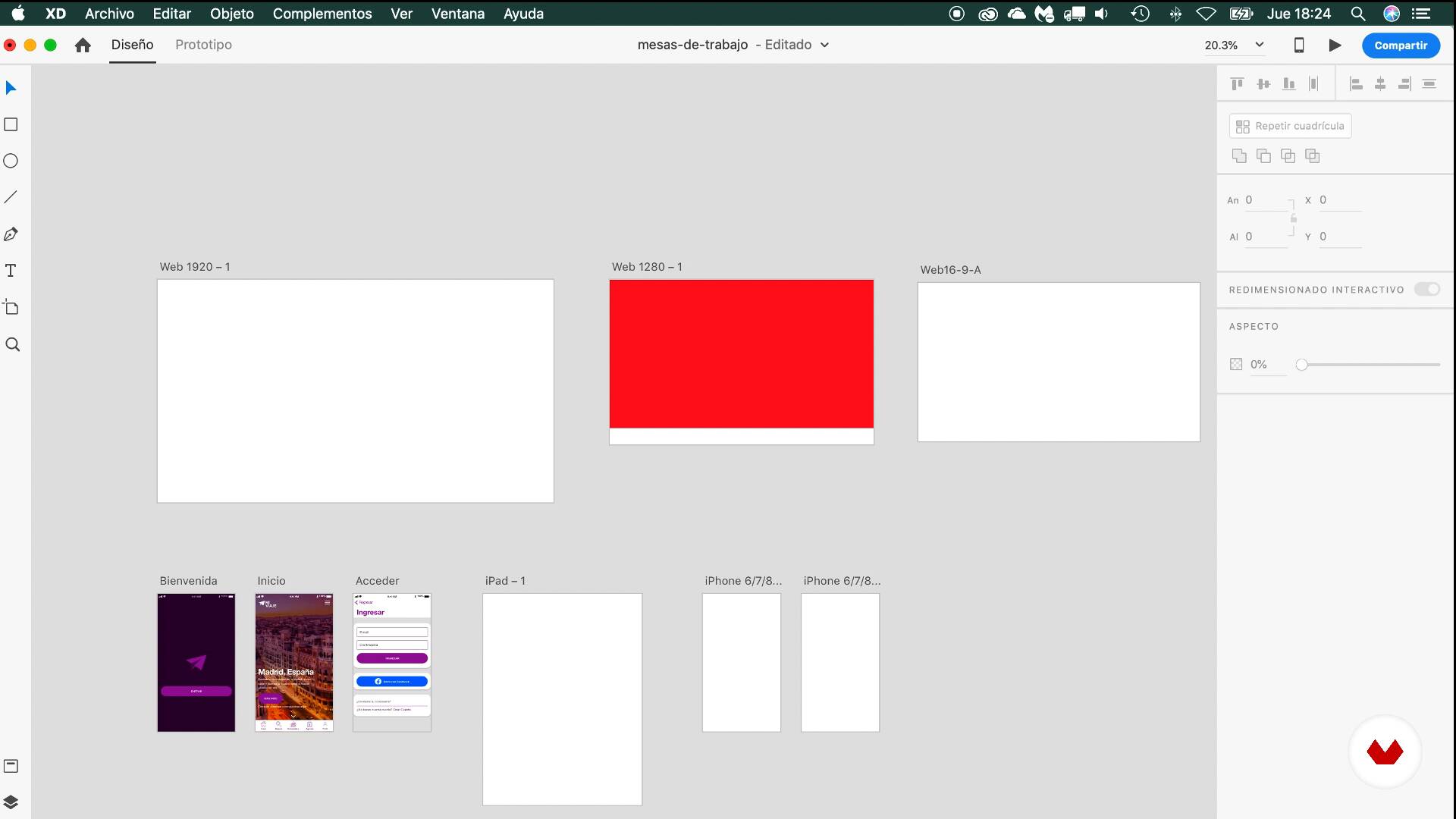Click the Exclude overlap boolean icon
Viewport: 1456px width, 819px height.
point(1313,155)
